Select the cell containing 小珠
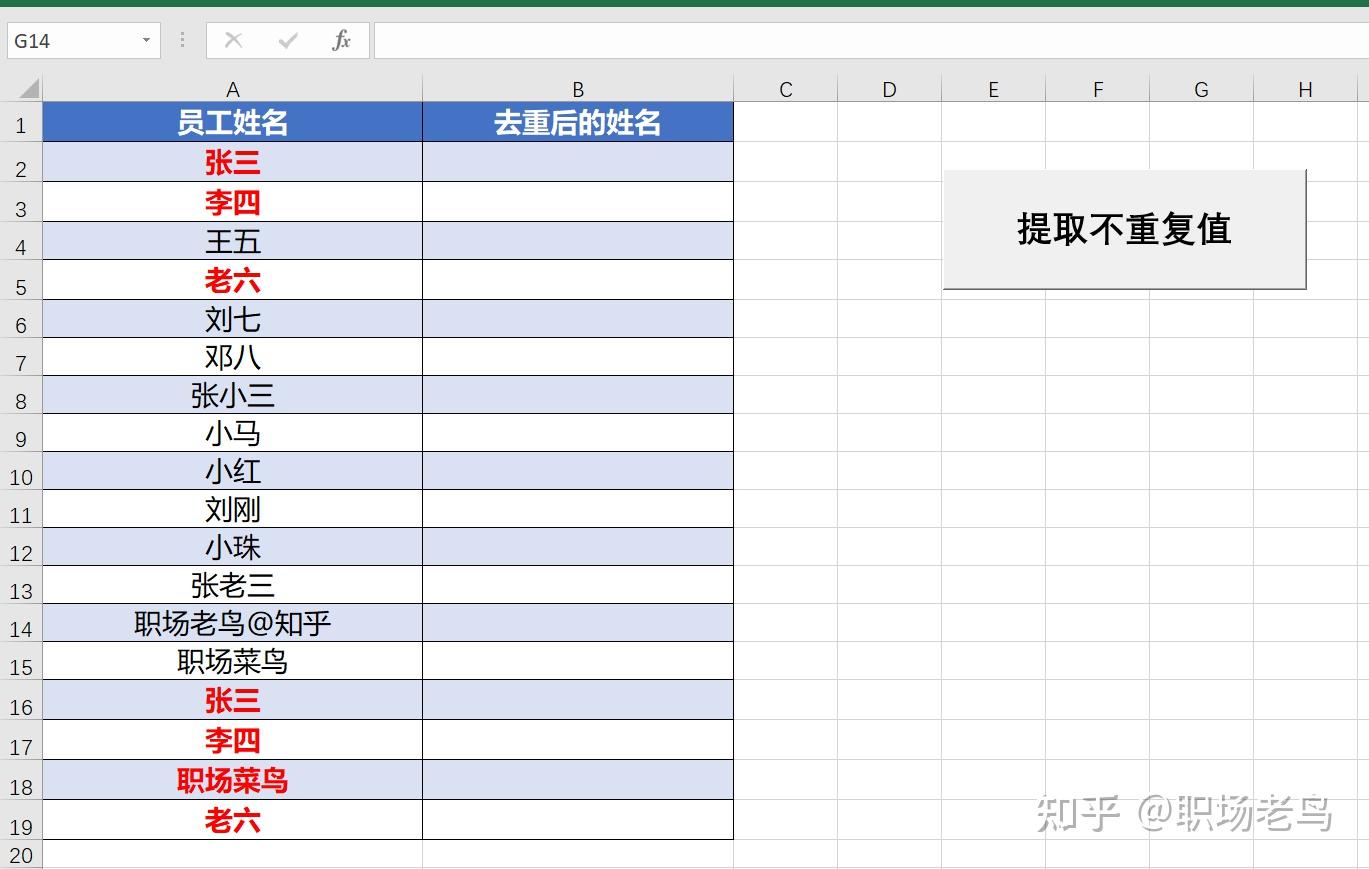1369x869 pixels. [232, 547]
